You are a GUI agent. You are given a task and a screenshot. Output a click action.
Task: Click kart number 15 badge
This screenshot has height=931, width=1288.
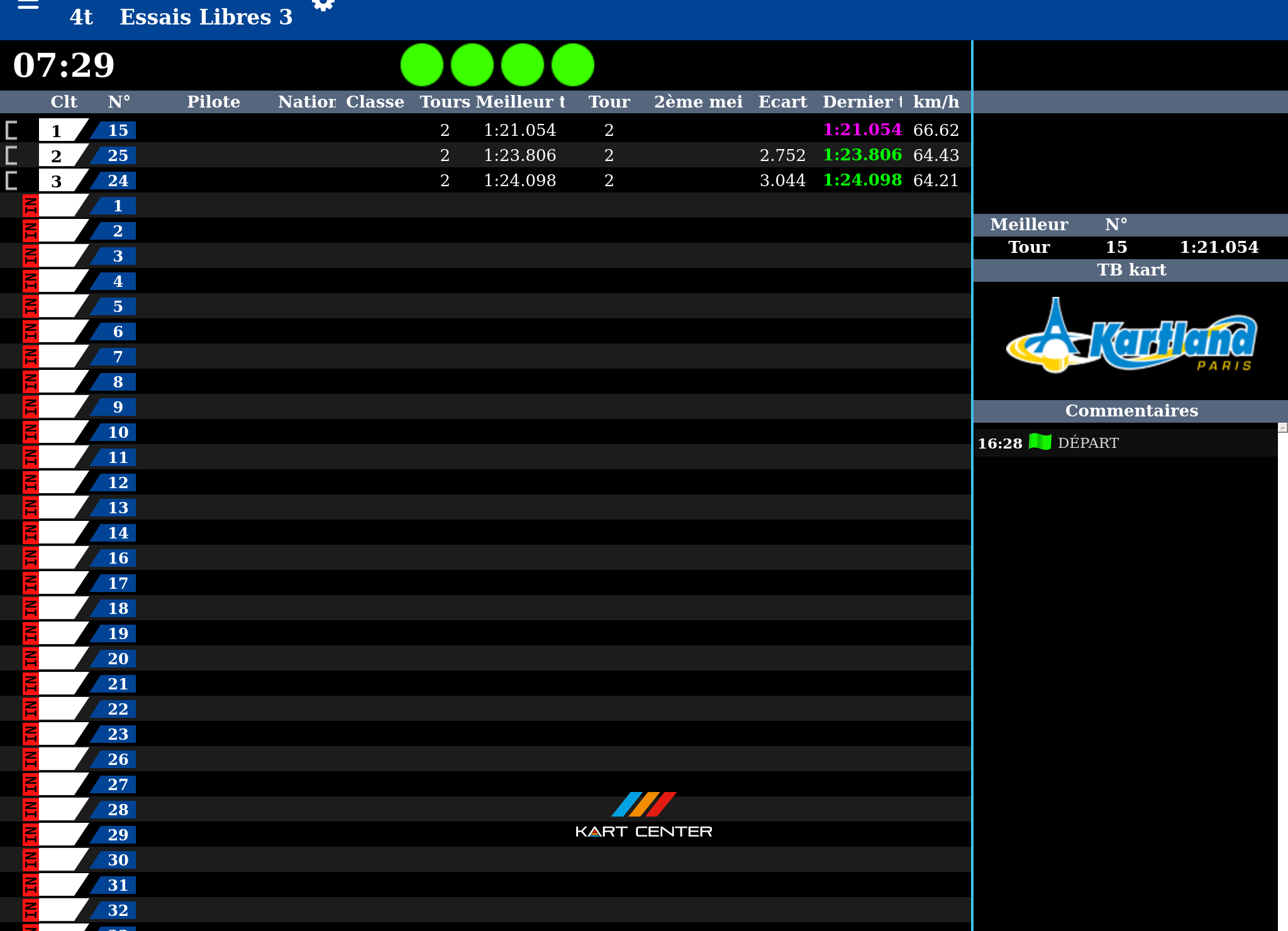(117, 130)
